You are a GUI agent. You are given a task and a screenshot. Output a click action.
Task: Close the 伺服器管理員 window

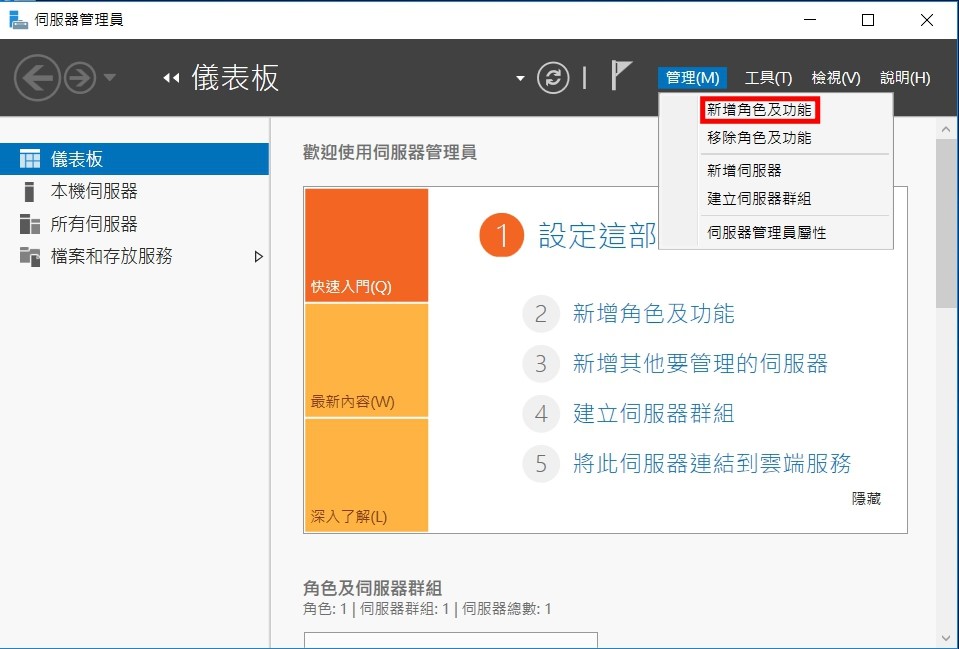(x=927, y=20)
